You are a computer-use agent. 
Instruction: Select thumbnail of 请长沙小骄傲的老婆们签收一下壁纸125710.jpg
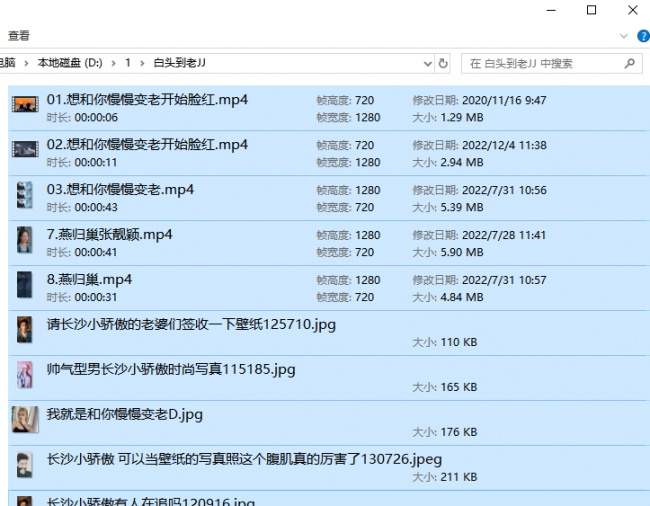click(x=24, y=329)
